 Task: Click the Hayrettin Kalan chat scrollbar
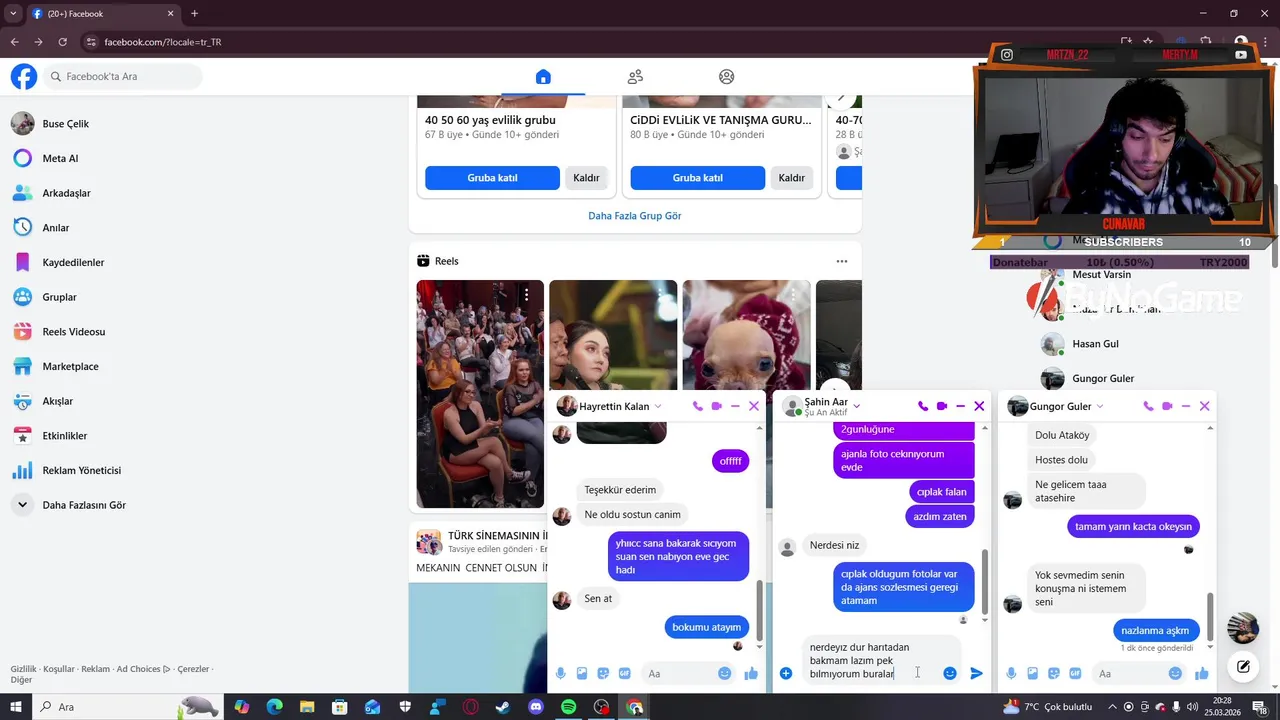coord(759,609)
